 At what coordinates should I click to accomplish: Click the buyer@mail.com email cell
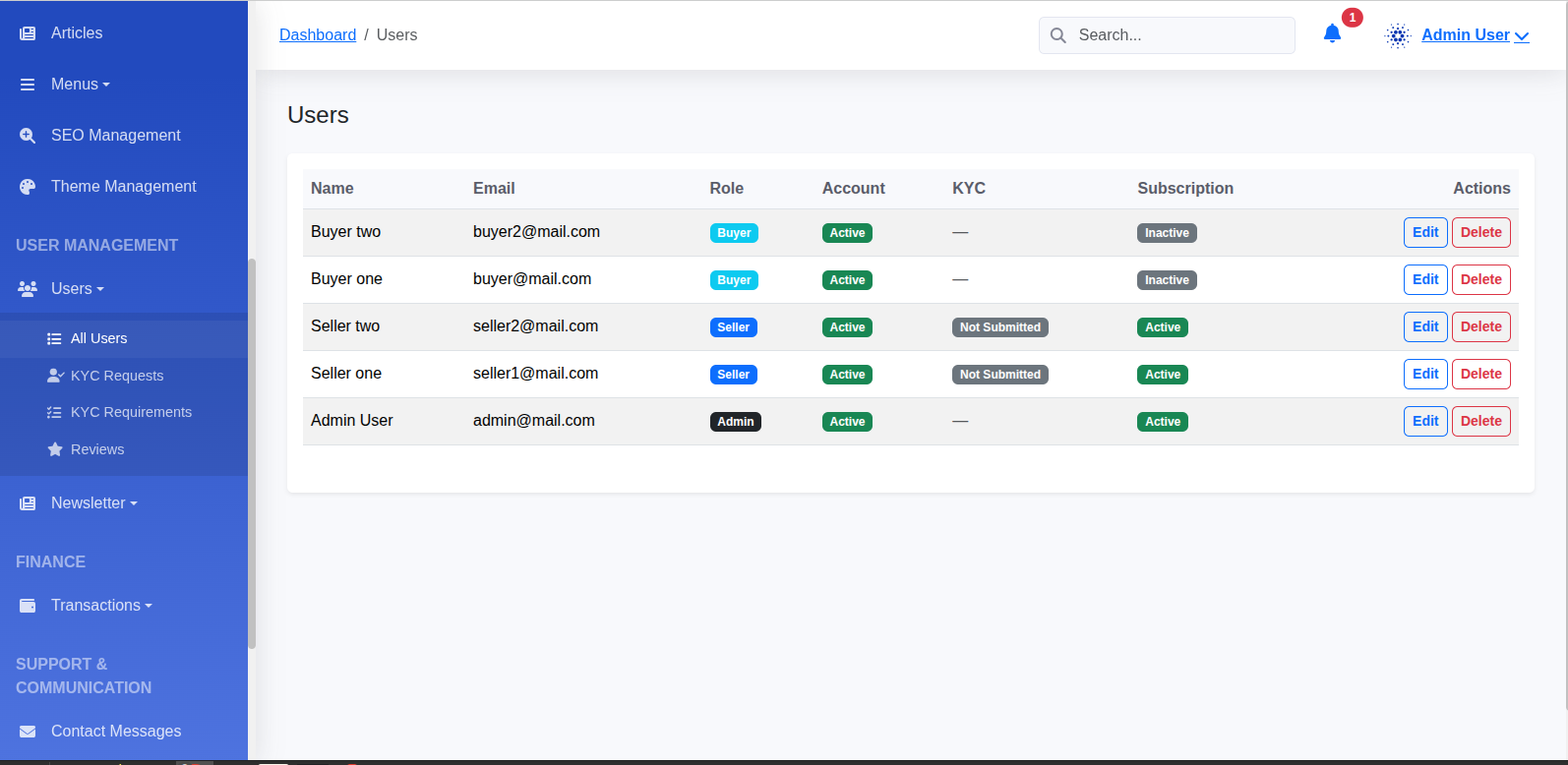click(532, 279)
